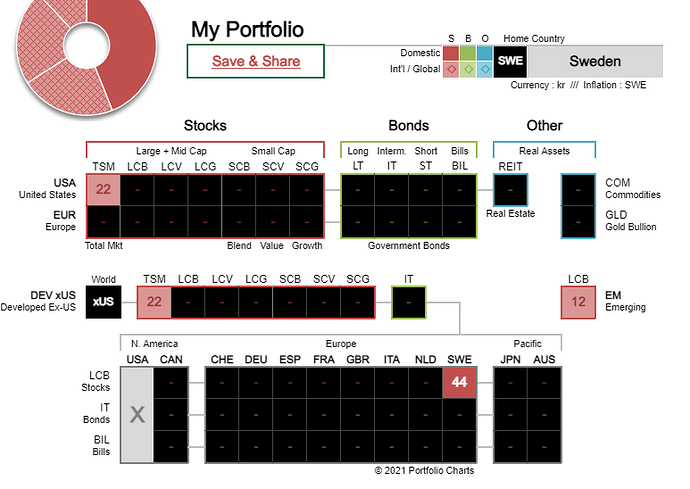Click the pink Int'l/Global stocks diamond icon
This screenshot has width=690, height=489.
coord(451,69)
